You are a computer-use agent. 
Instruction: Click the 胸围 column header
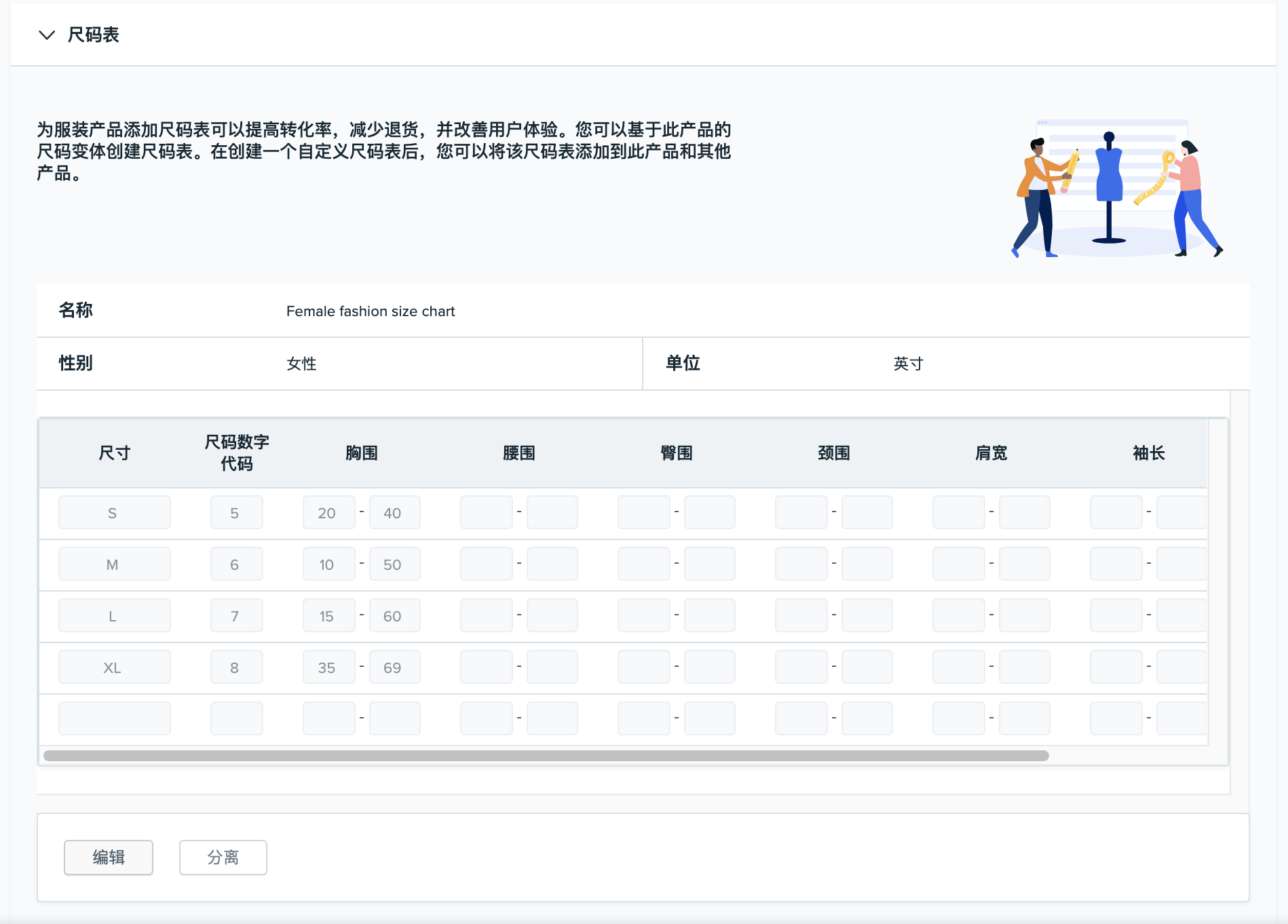tap(362, 453)
